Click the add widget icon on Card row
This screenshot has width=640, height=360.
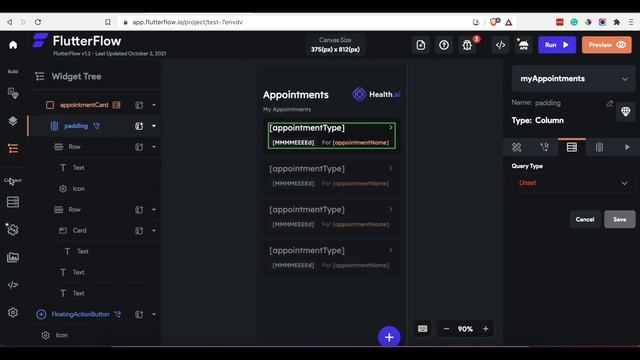coord(139,231)
